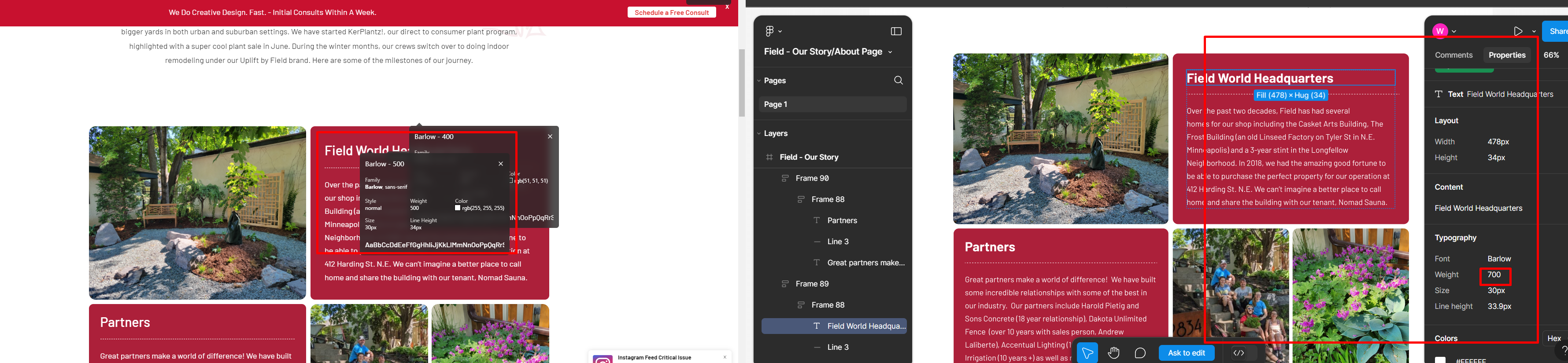Select Frame 88 under Frame 90
Viewport: 1568px width, 363px height.
tap(828, 199)
